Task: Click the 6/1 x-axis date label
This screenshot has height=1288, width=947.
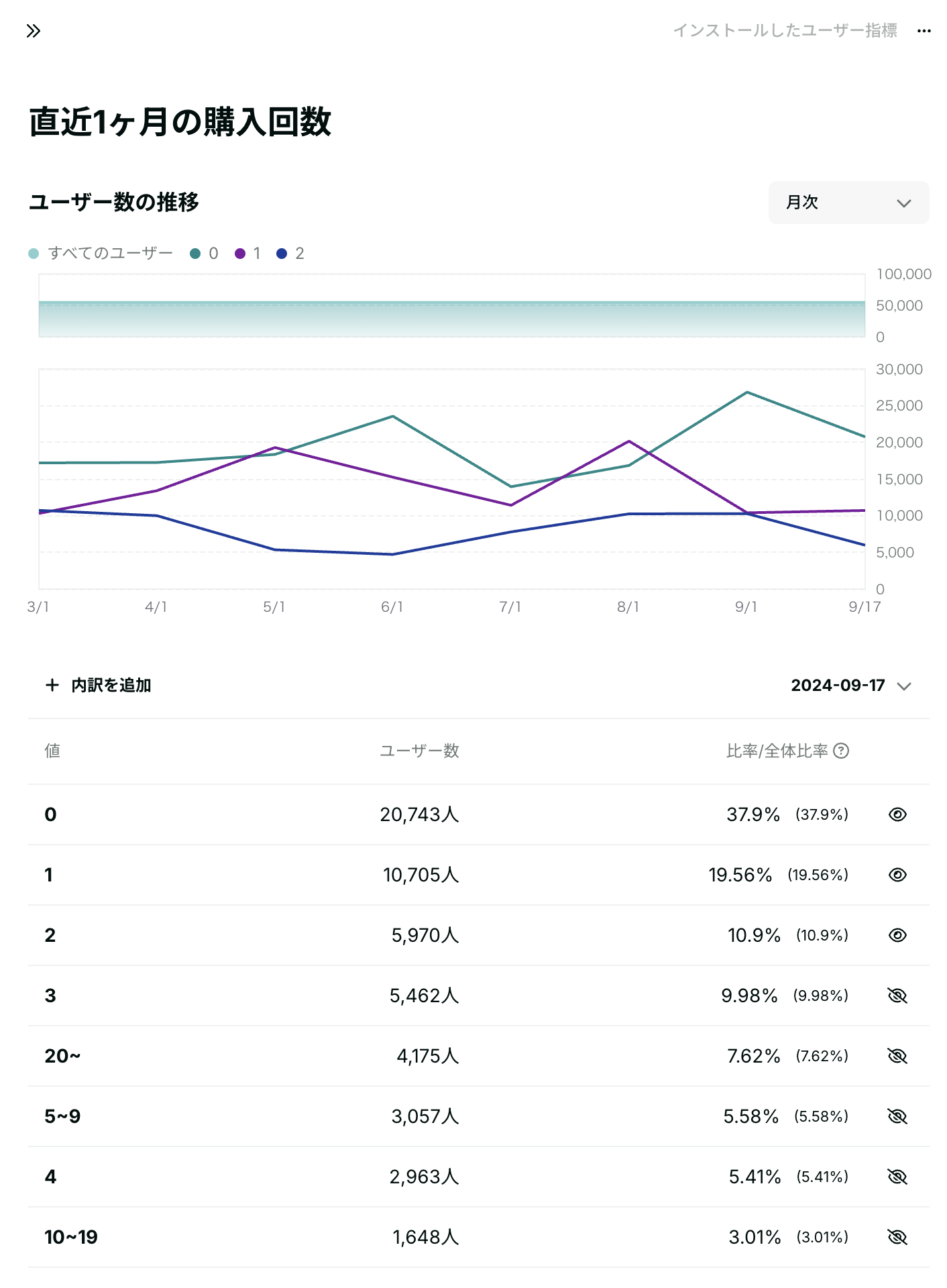Action: (392, 607)
